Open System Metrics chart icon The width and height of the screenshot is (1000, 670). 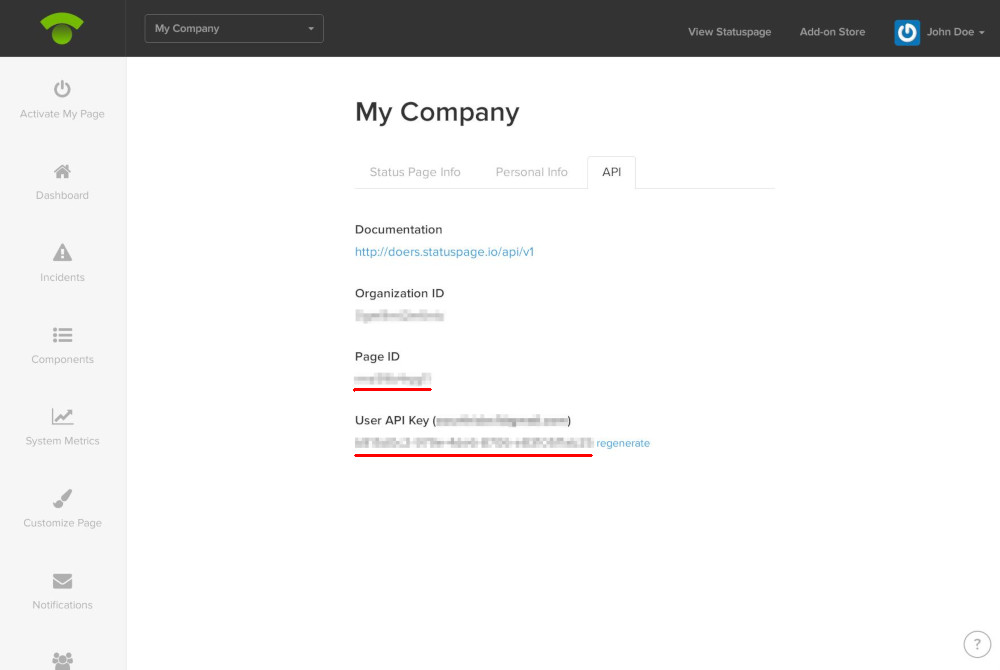[62, 416]
